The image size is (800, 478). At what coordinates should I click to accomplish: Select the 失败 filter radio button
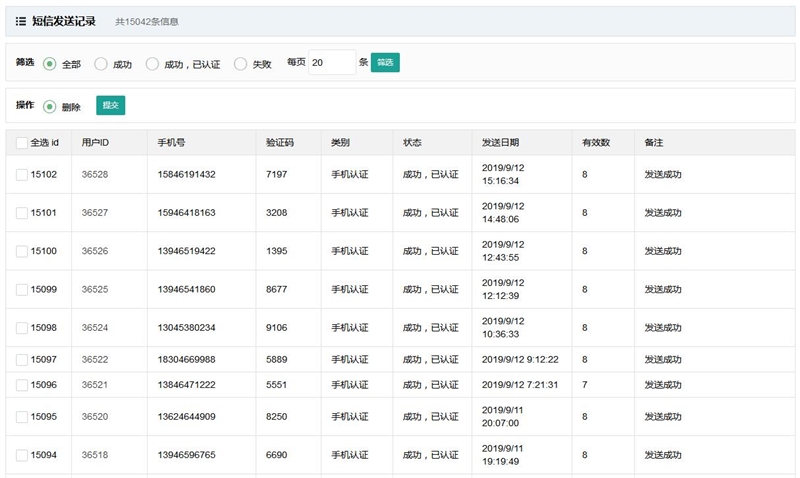[240, 64]
